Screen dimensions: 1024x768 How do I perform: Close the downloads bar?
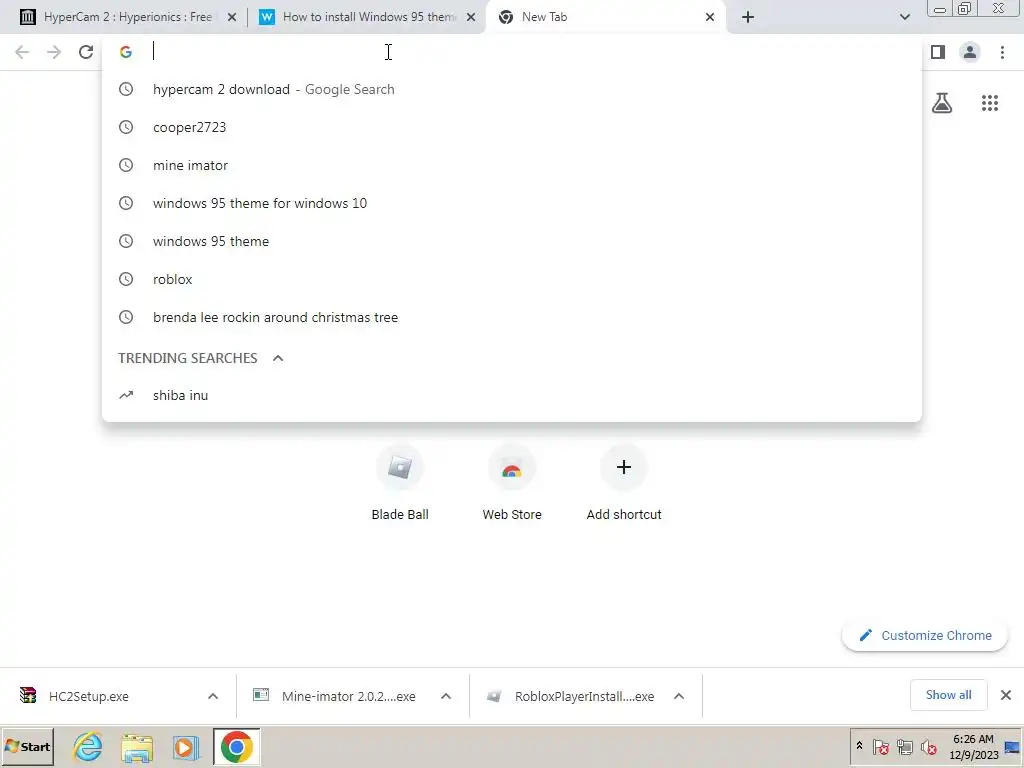[1006, 695]
